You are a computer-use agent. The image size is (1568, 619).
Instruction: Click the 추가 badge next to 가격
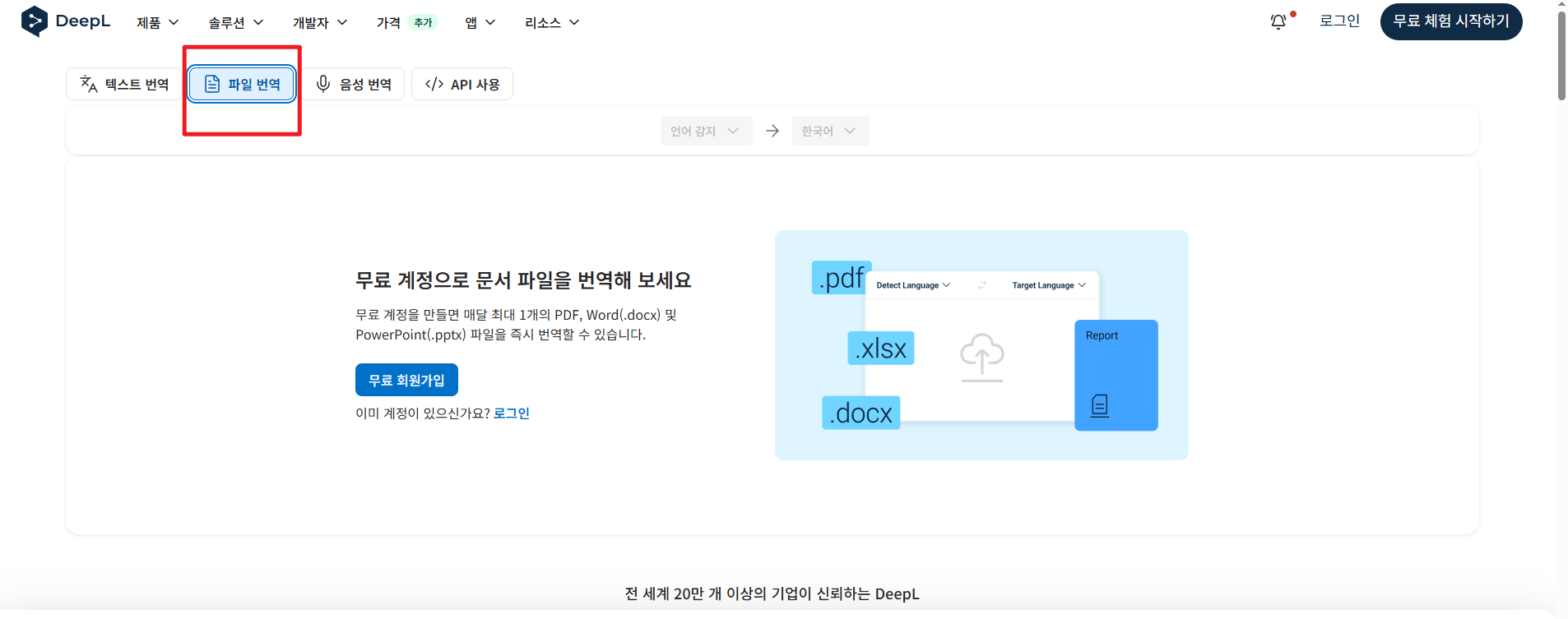423,22
